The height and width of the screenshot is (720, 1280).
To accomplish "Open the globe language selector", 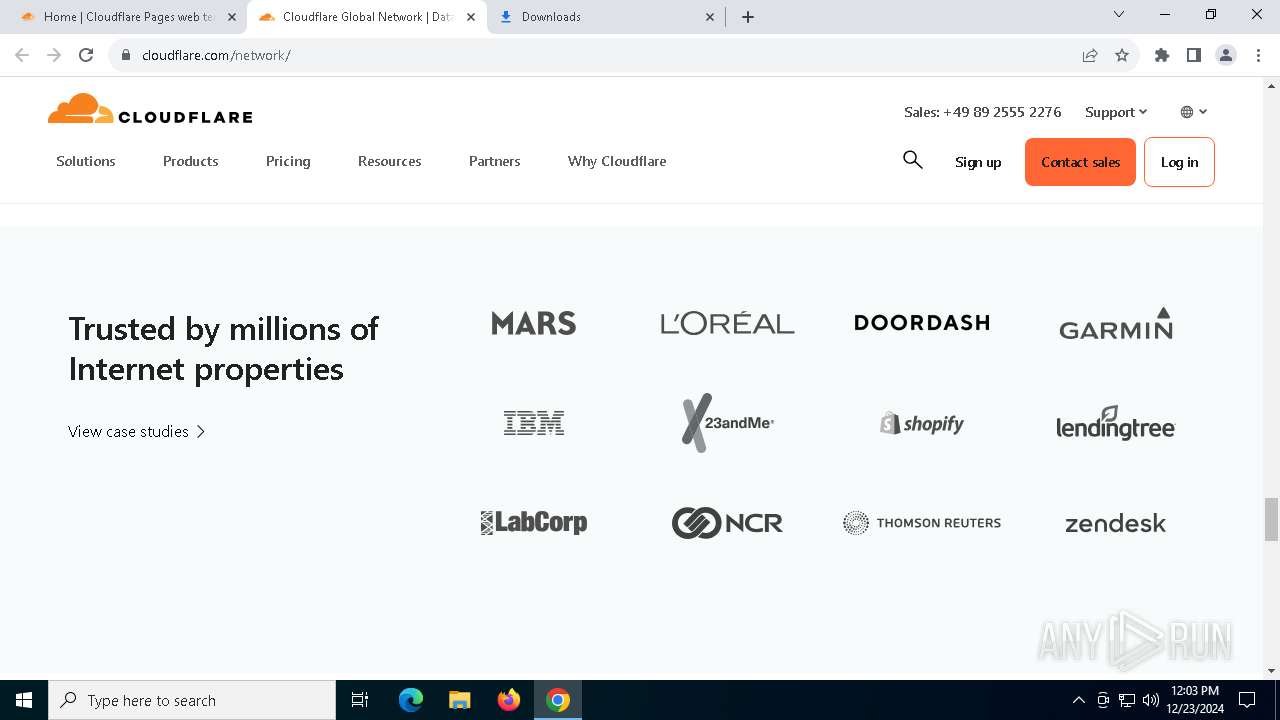I will coord(1194,112).
